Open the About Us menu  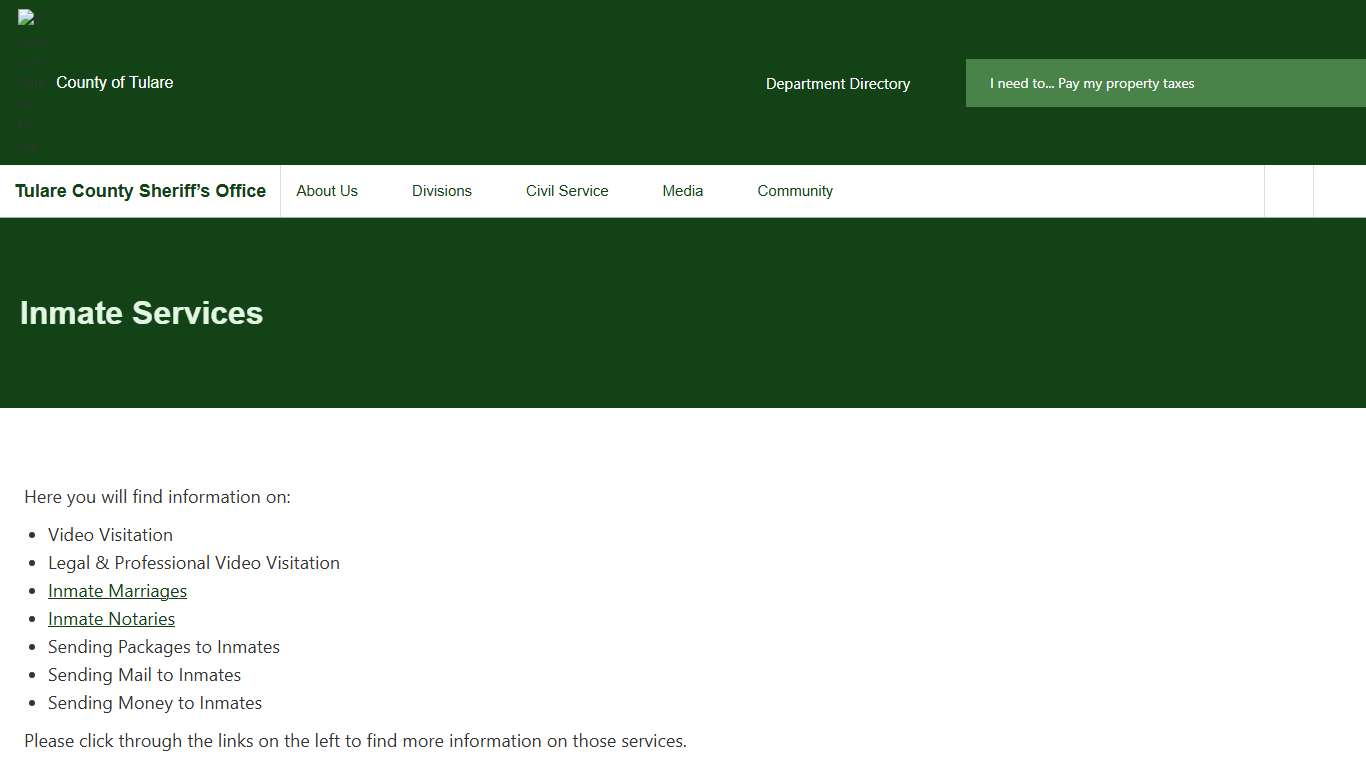click(327, 191)
